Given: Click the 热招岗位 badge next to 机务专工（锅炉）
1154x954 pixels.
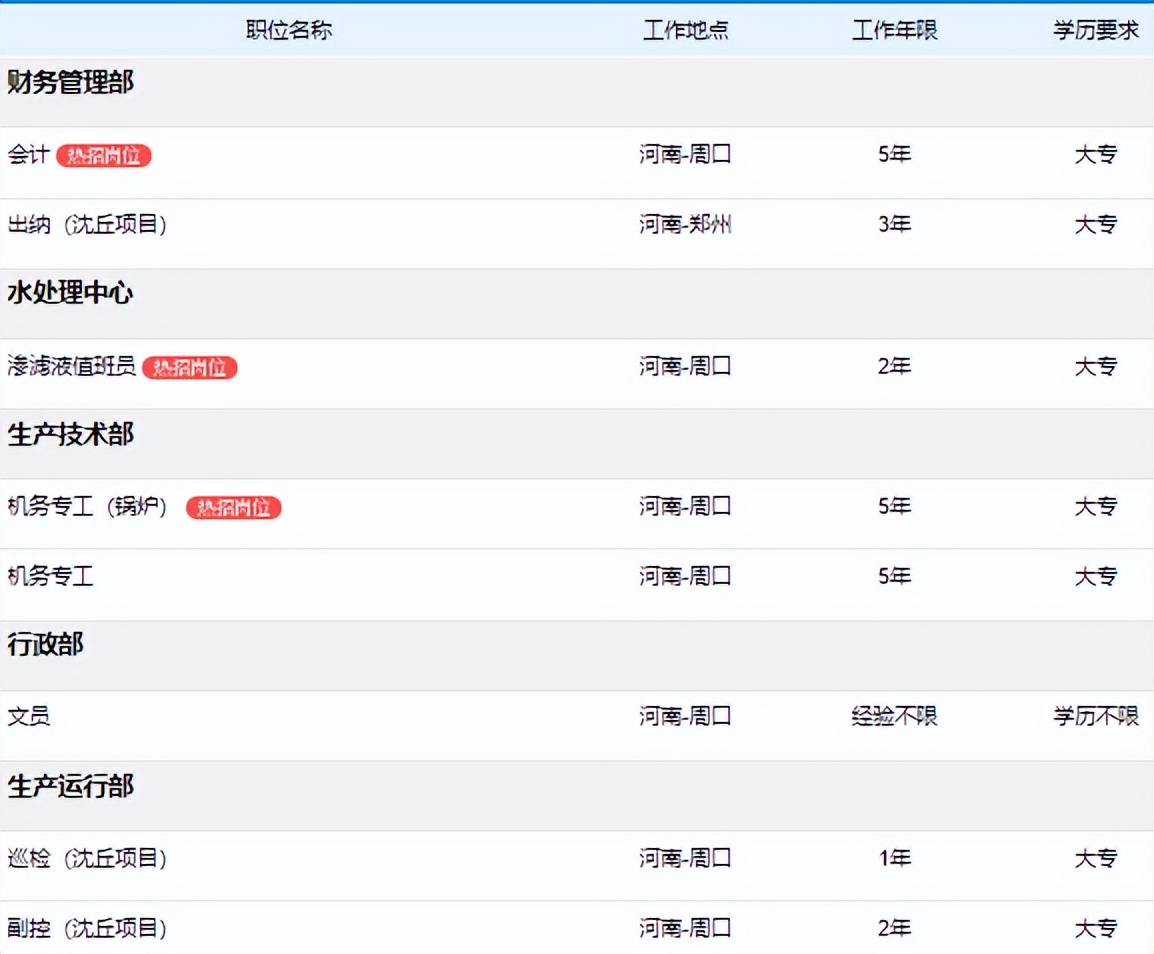Looking at the screenshot, I should pos(233,507).
